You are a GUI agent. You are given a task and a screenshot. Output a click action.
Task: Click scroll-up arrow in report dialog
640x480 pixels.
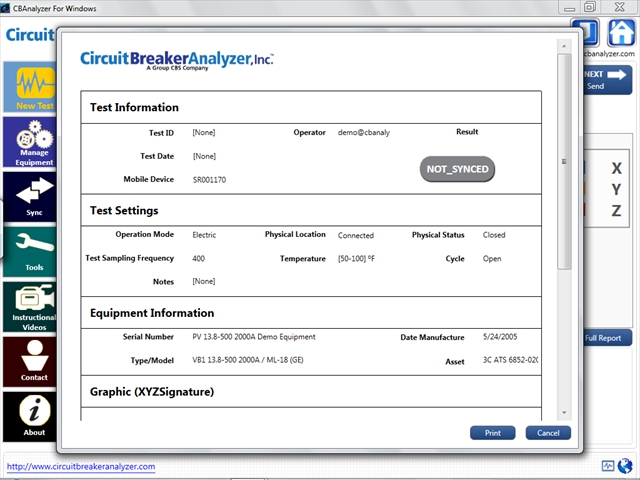pos(564,46)
